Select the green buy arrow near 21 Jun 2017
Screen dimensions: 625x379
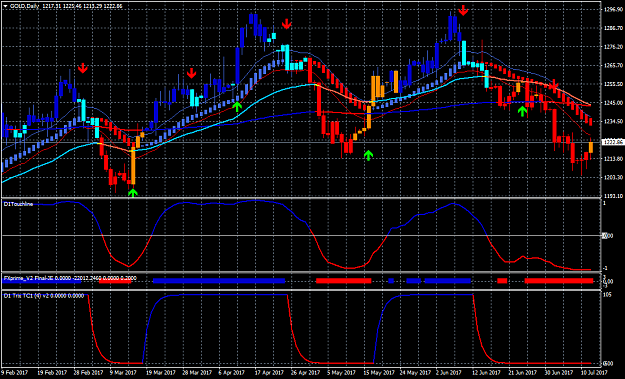click(x=522, y=111)
